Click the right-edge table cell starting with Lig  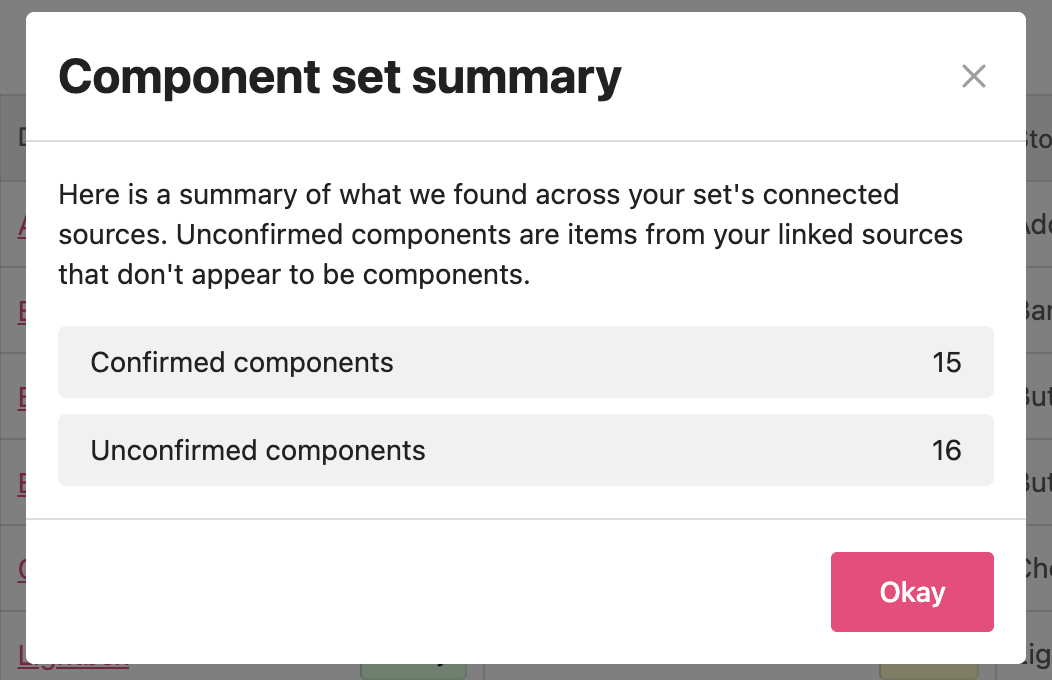pos(1038,654)
